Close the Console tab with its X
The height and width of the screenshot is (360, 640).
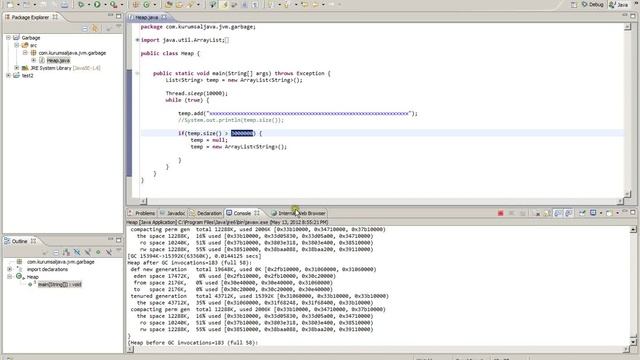257,213
